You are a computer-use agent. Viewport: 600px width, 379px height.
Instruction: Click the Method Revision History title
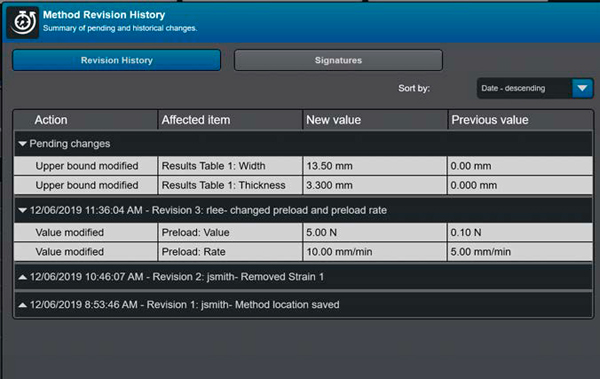pos(104,15)
